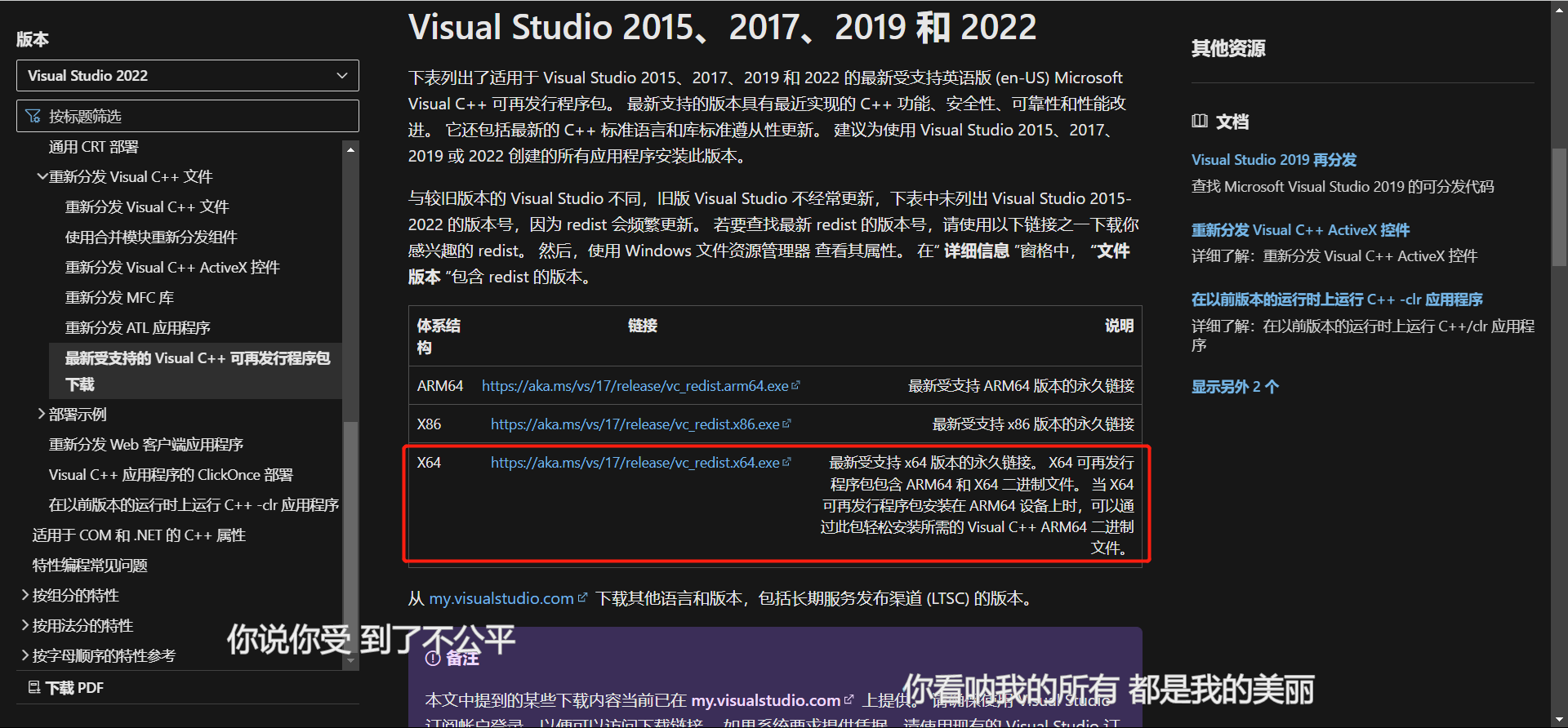Open 重新分发 ATL 应用程序 page

click(x=138, y=327)
